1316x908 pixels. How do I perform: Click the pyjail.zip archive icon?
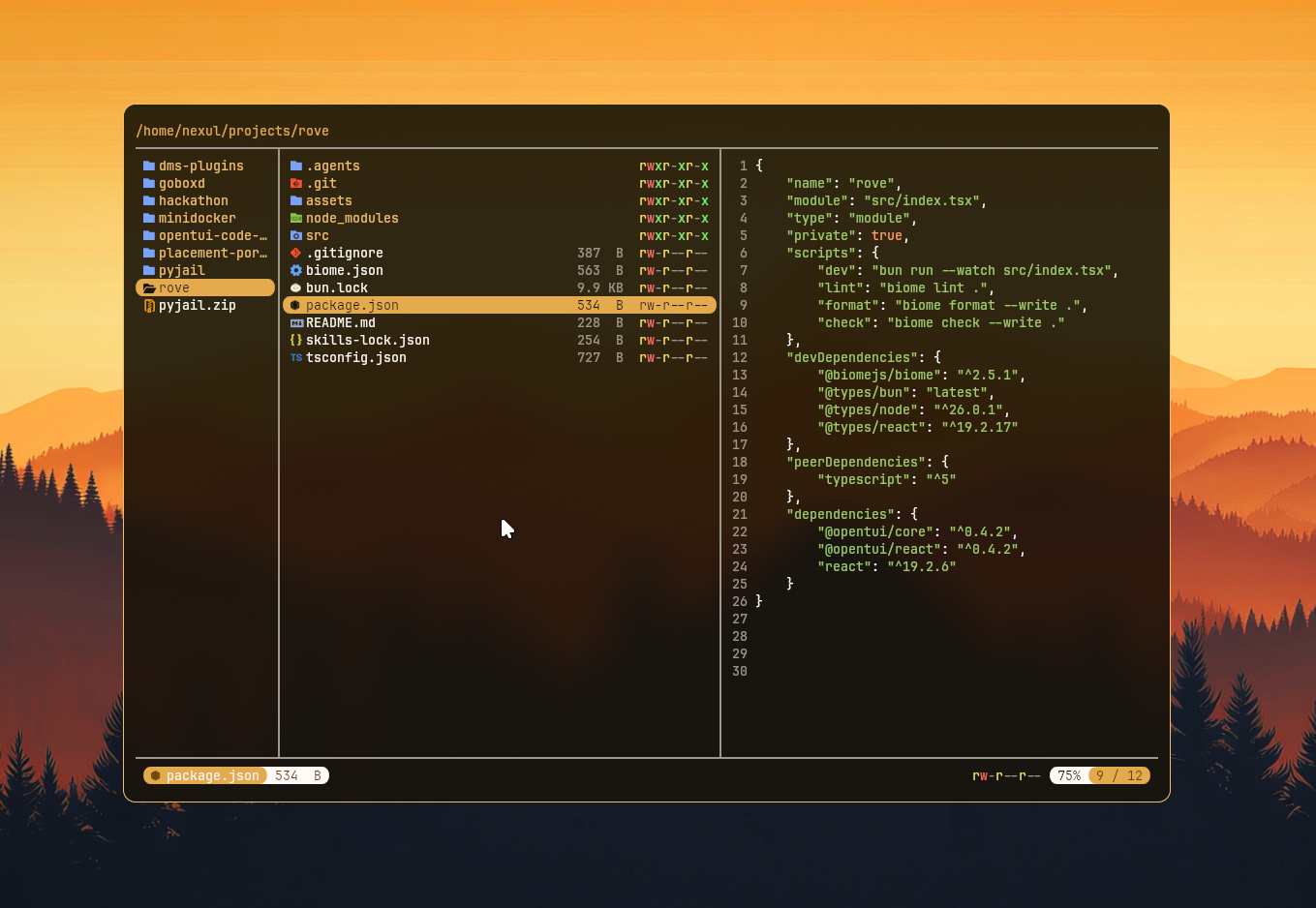149,305
